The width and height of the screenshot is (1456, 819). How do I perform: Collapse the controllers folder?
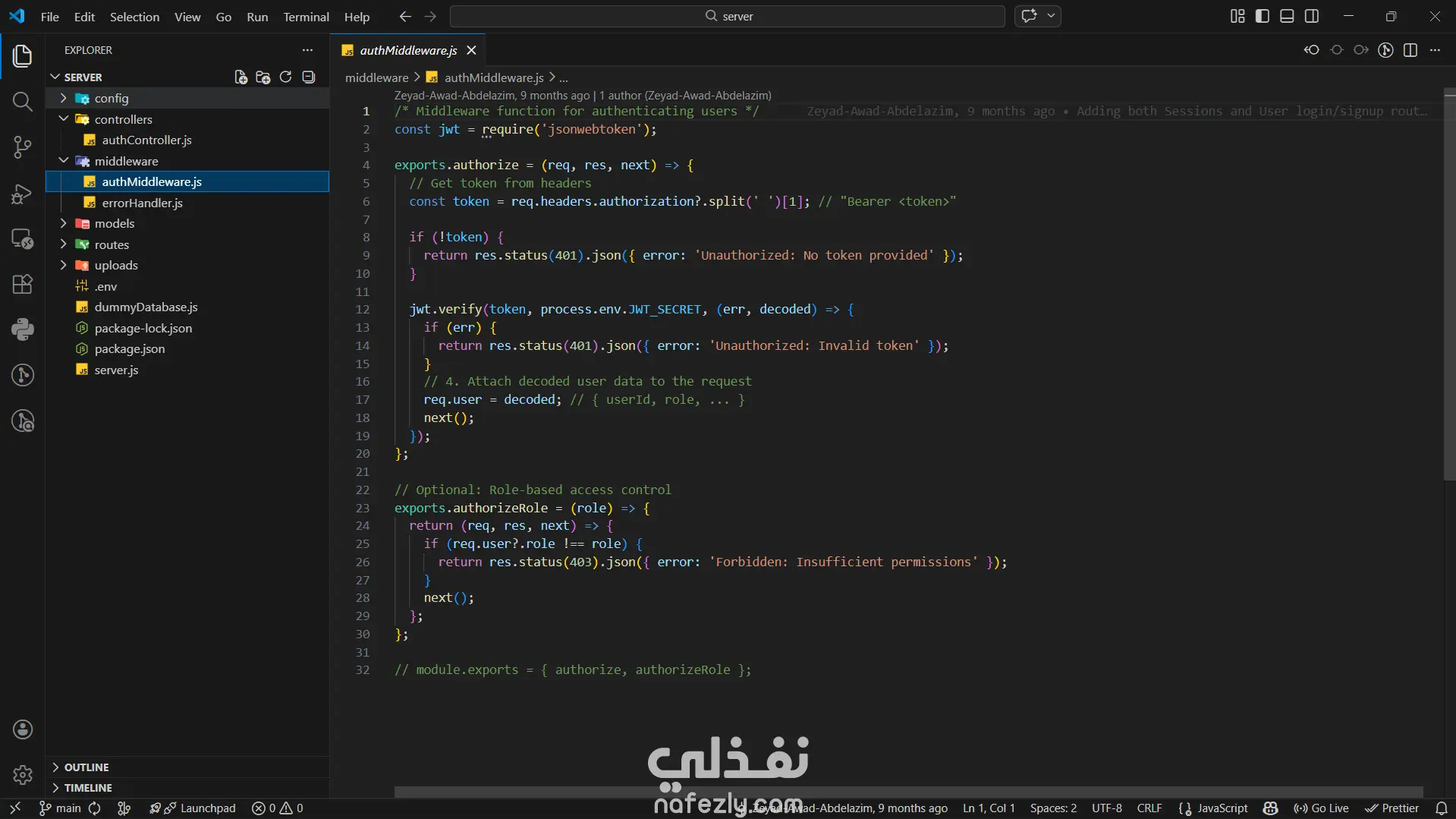187,119
